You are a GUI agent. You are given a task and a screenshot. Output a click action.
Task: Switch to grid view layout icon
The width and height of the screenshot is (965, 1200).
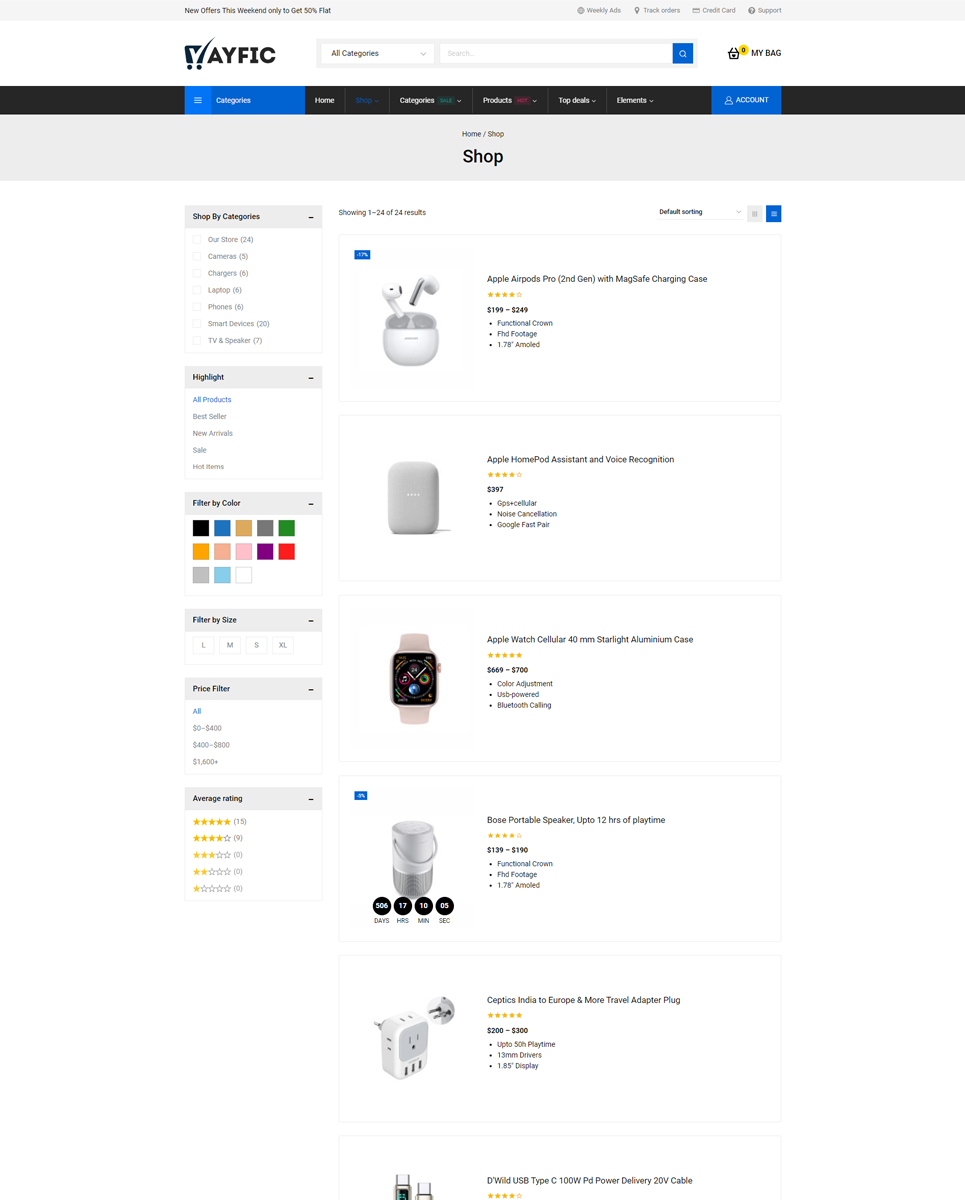coord(755,214)
